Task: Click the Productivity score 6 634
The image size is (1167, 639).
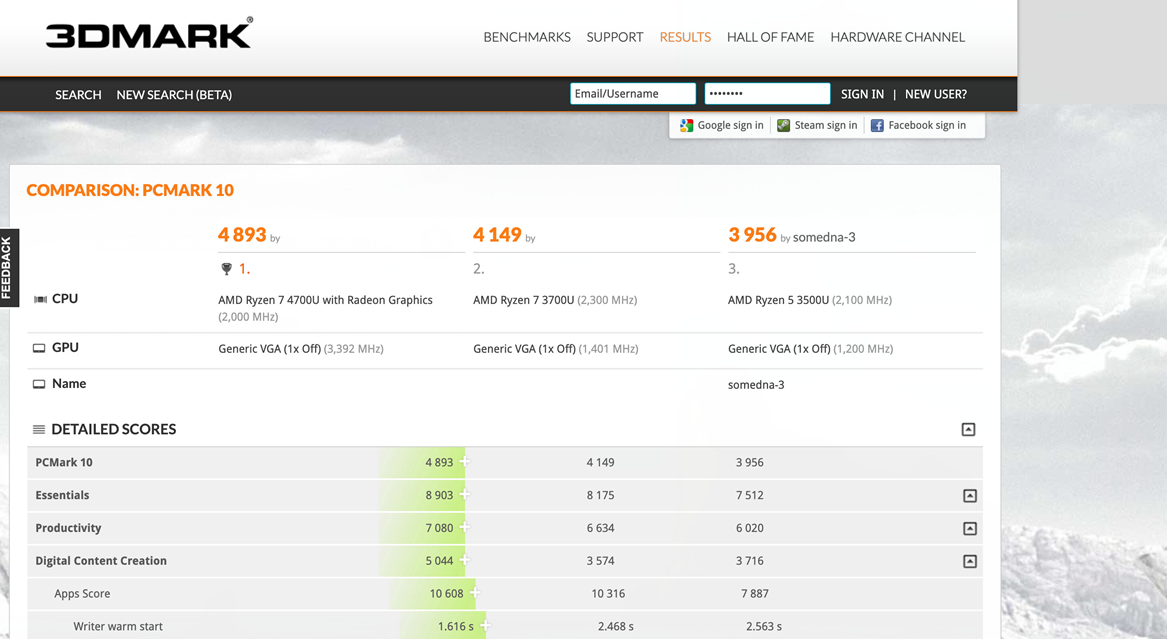Action: pyautogui.click(x=601, y=528)
